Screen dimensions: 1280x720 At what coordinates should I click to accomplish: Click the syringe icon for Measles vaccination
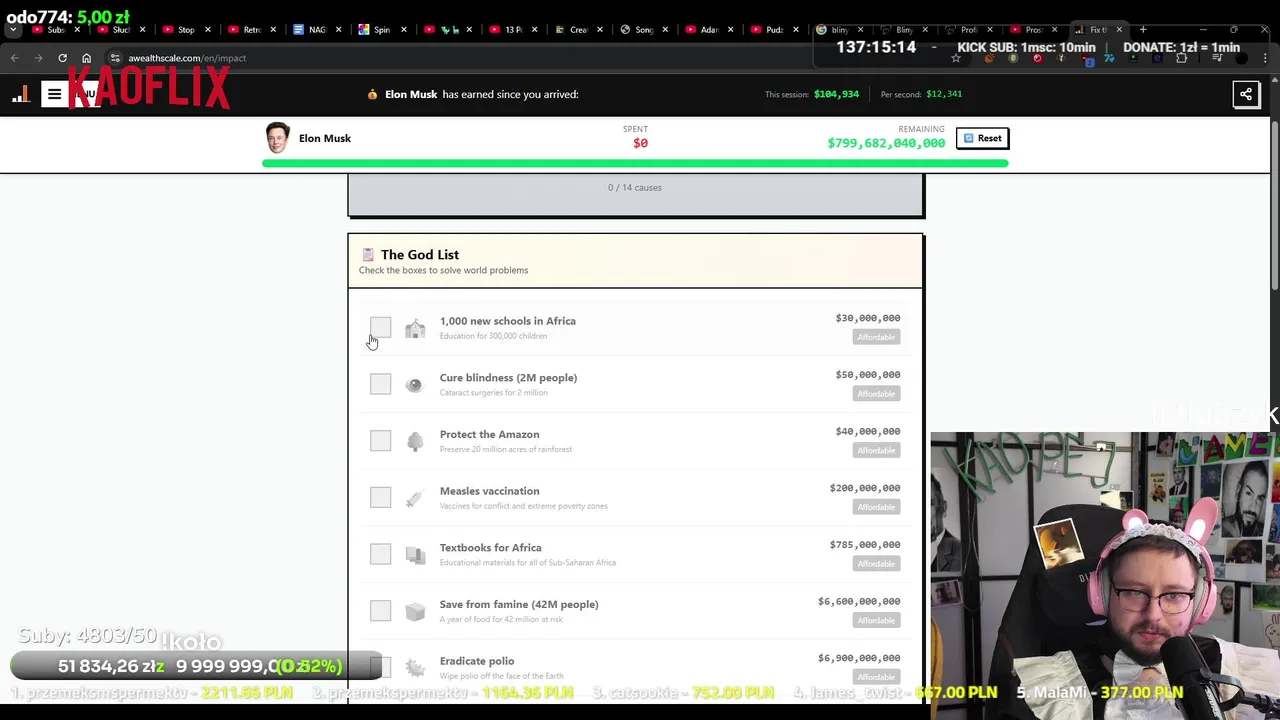click(x=415, y=498)
